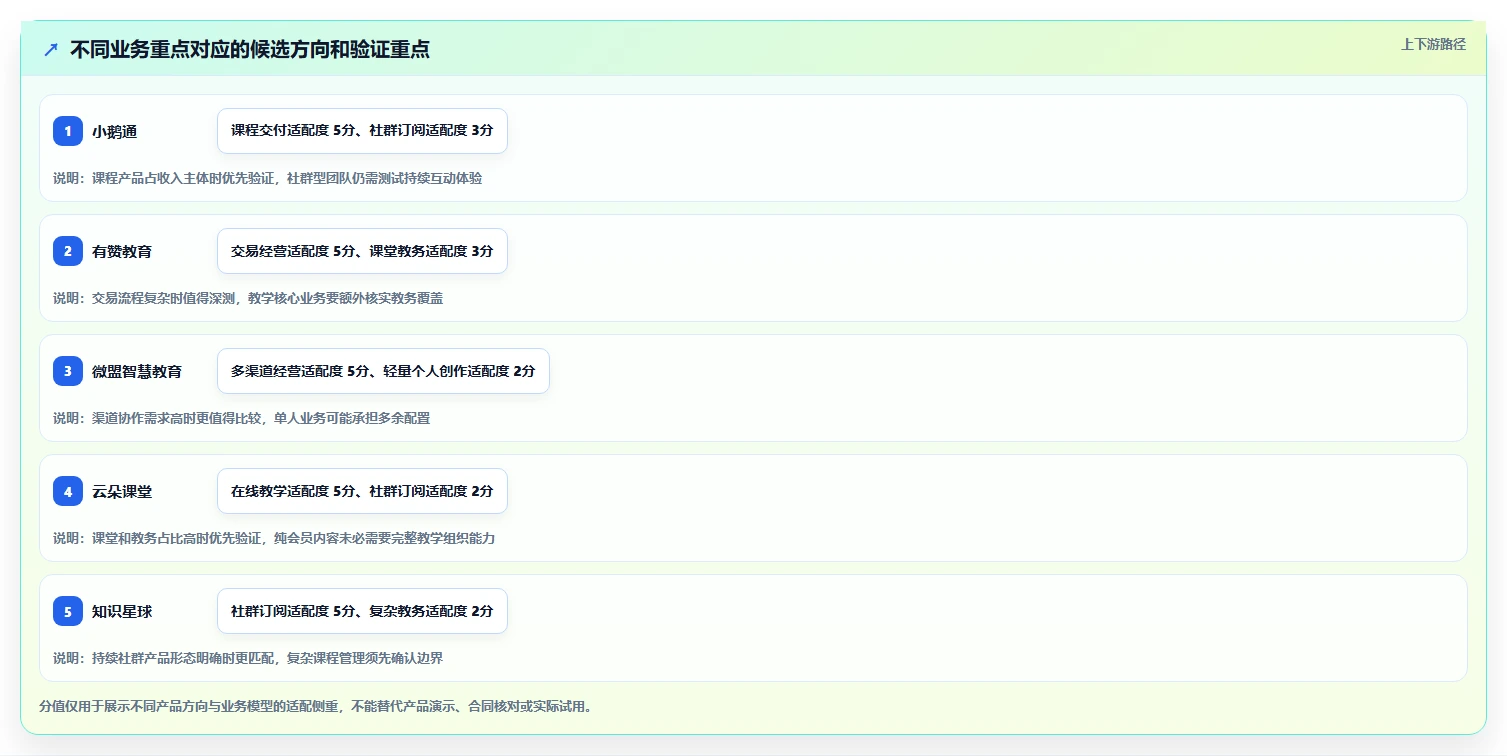Click the 交易经营适配度 5分 score chip
The image size is (1507, 756).
pyautogui.click(x=362, y=251)
